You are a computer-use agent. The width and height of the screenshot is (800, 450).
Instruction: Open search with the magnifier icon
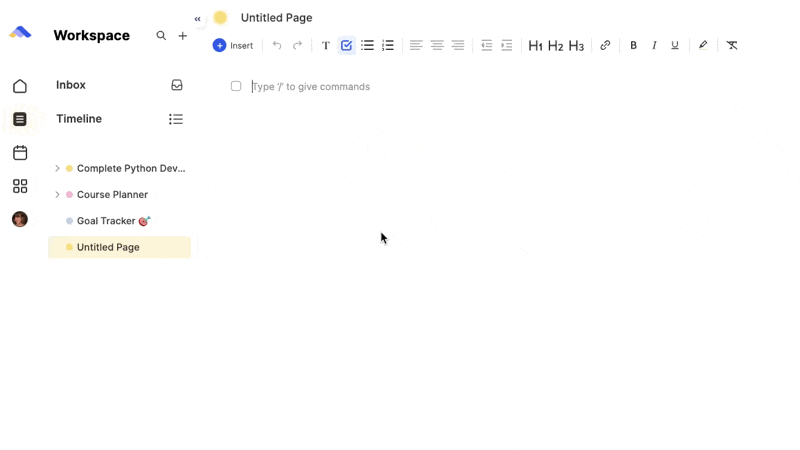coord(161,36)
